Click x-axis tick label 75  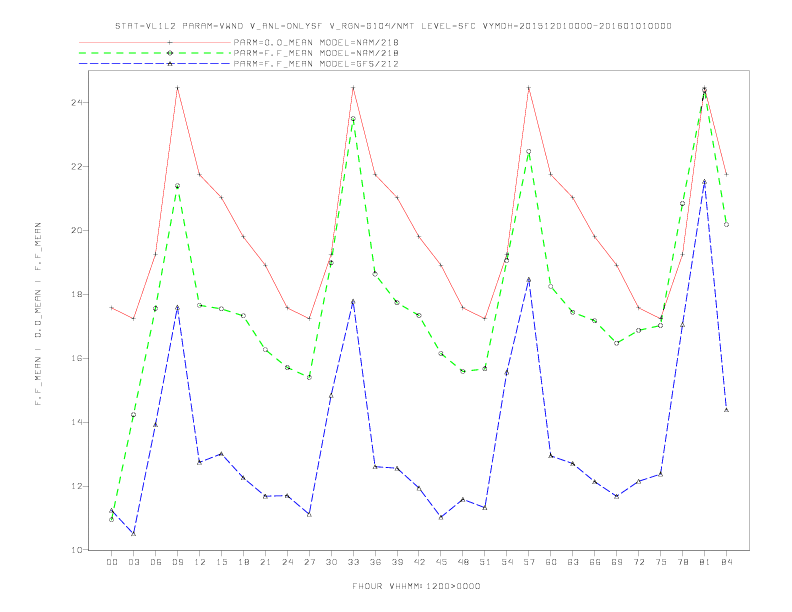[x=661, y=562]
